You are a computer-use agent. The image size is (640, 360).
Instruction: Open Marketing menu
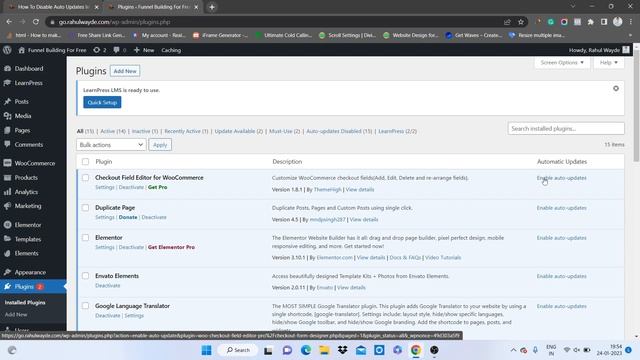[x=28, y=206]
